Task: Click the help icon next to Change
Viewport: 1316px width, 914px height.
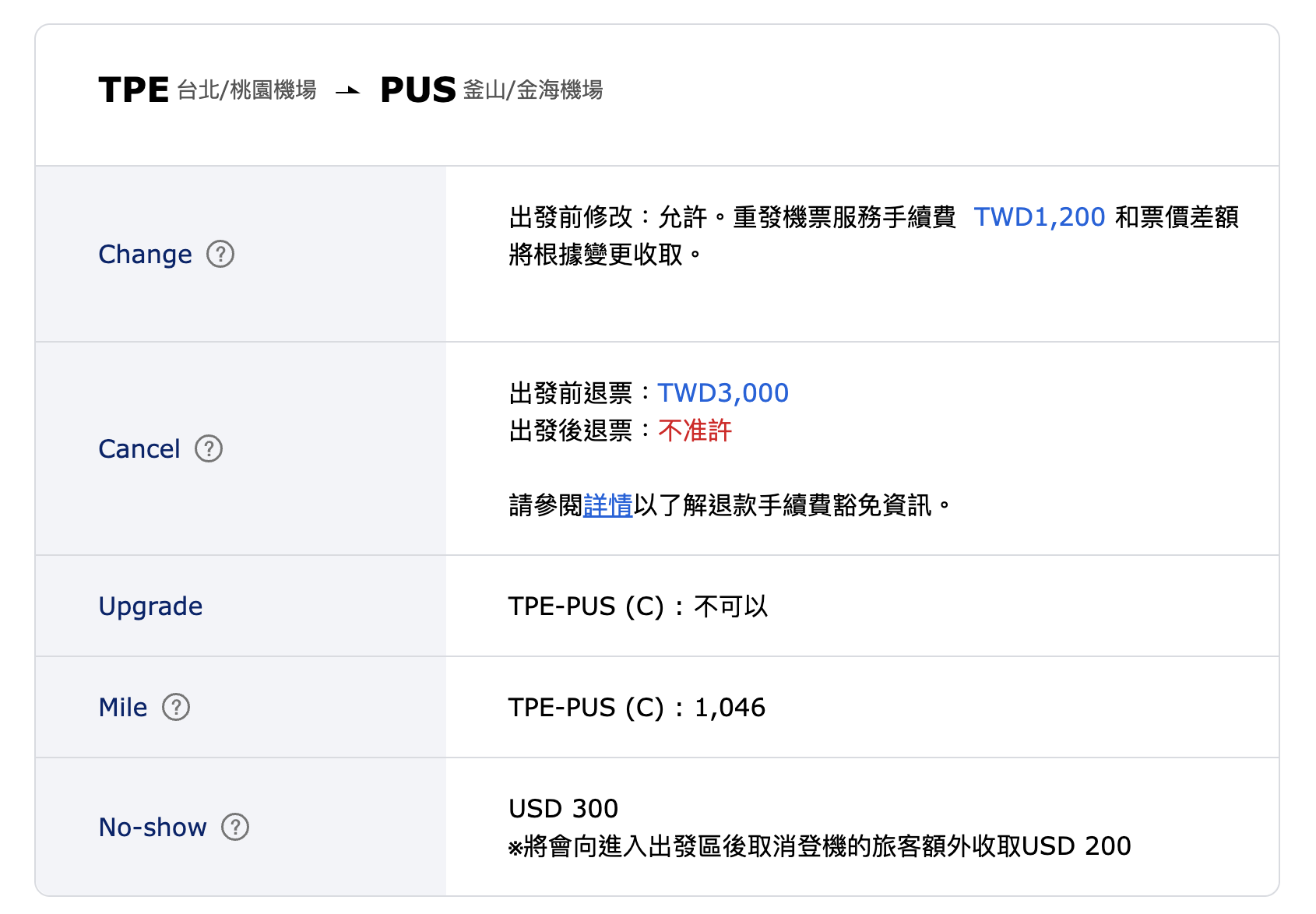Action: click(x=220, y=254)
